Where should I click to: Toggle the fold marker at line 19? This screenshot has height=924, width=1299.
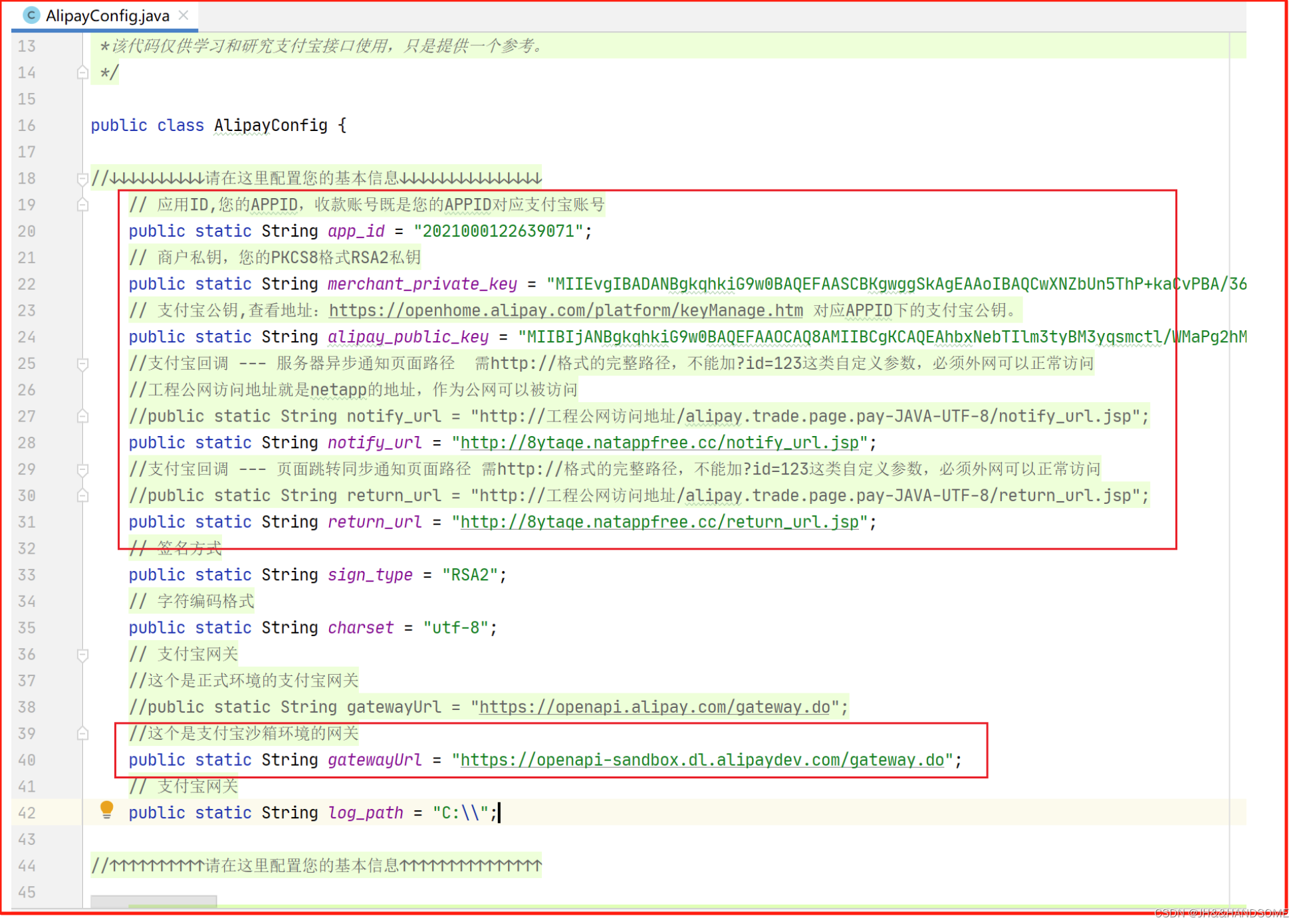tap(82, 205)
